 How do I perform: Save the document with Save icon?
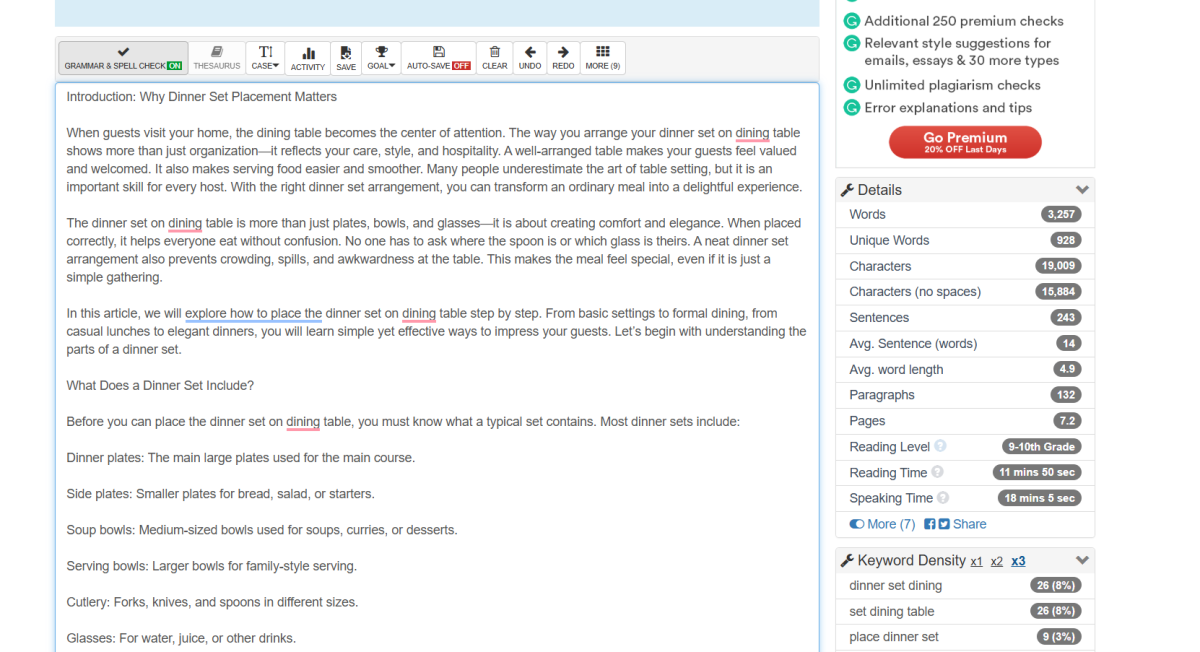(346, 58)
